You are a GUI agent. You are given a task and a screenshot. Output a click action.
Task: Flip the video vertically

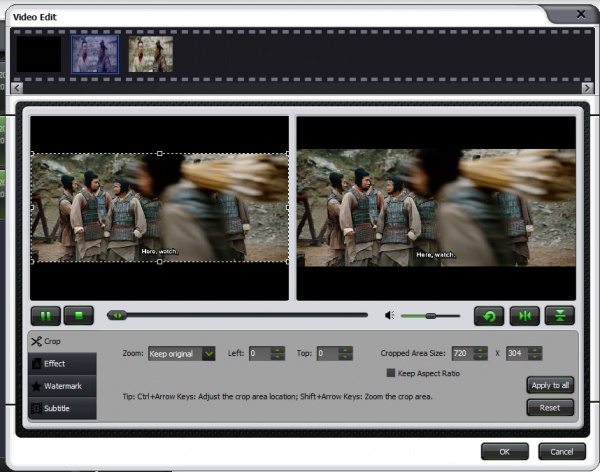click(560, 316)
